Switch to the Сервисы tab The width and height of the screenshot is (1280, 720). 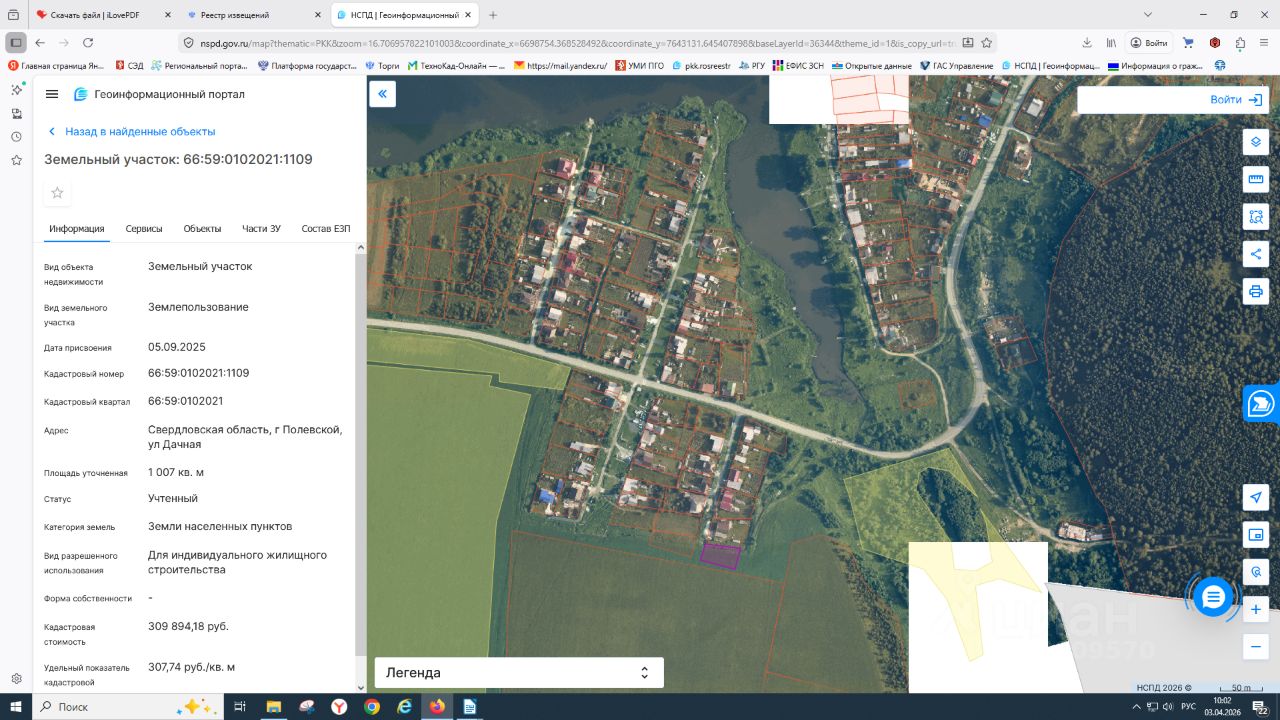coord(144,229)
